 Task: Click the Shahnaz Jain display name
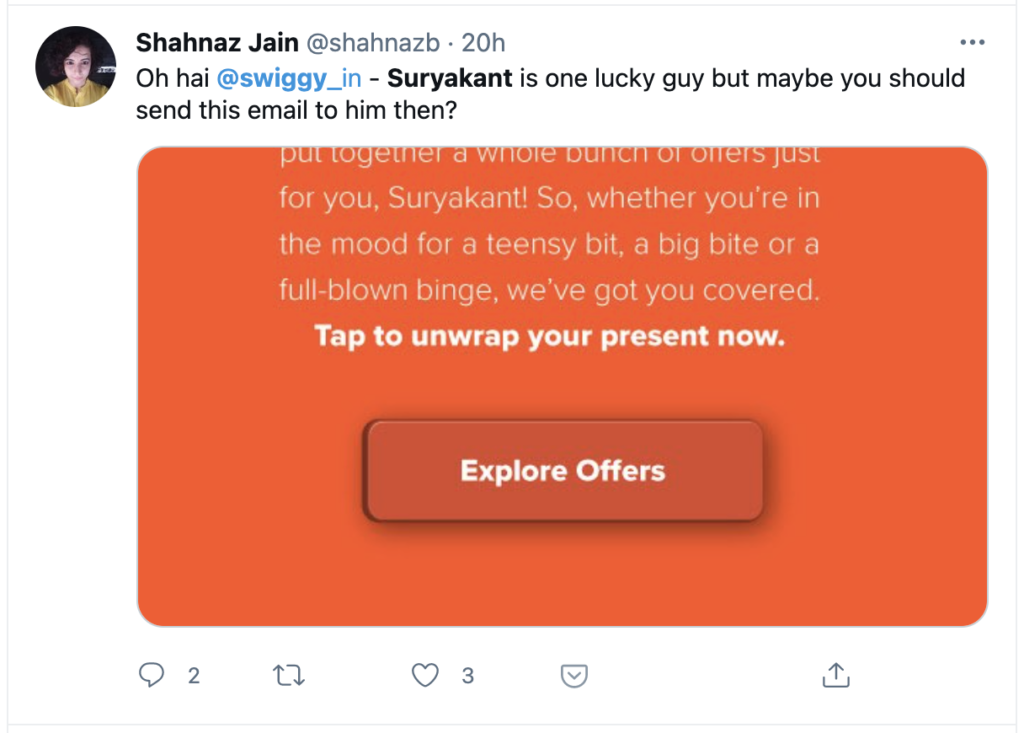pos(217,43)
